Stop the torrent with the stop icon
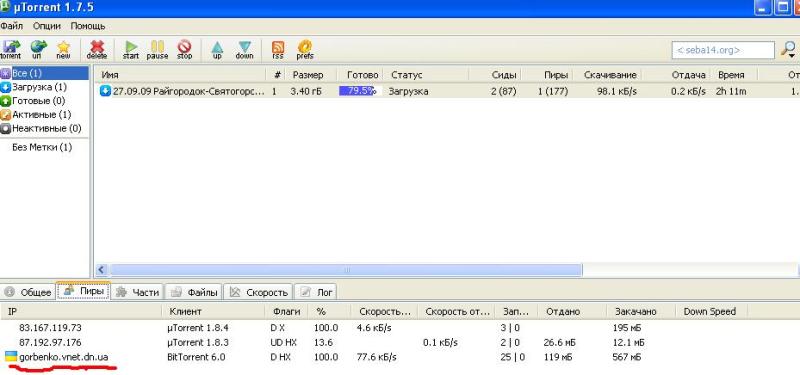Image resolution: width=800 pixels, height=375 pixels. click(185, 50)
